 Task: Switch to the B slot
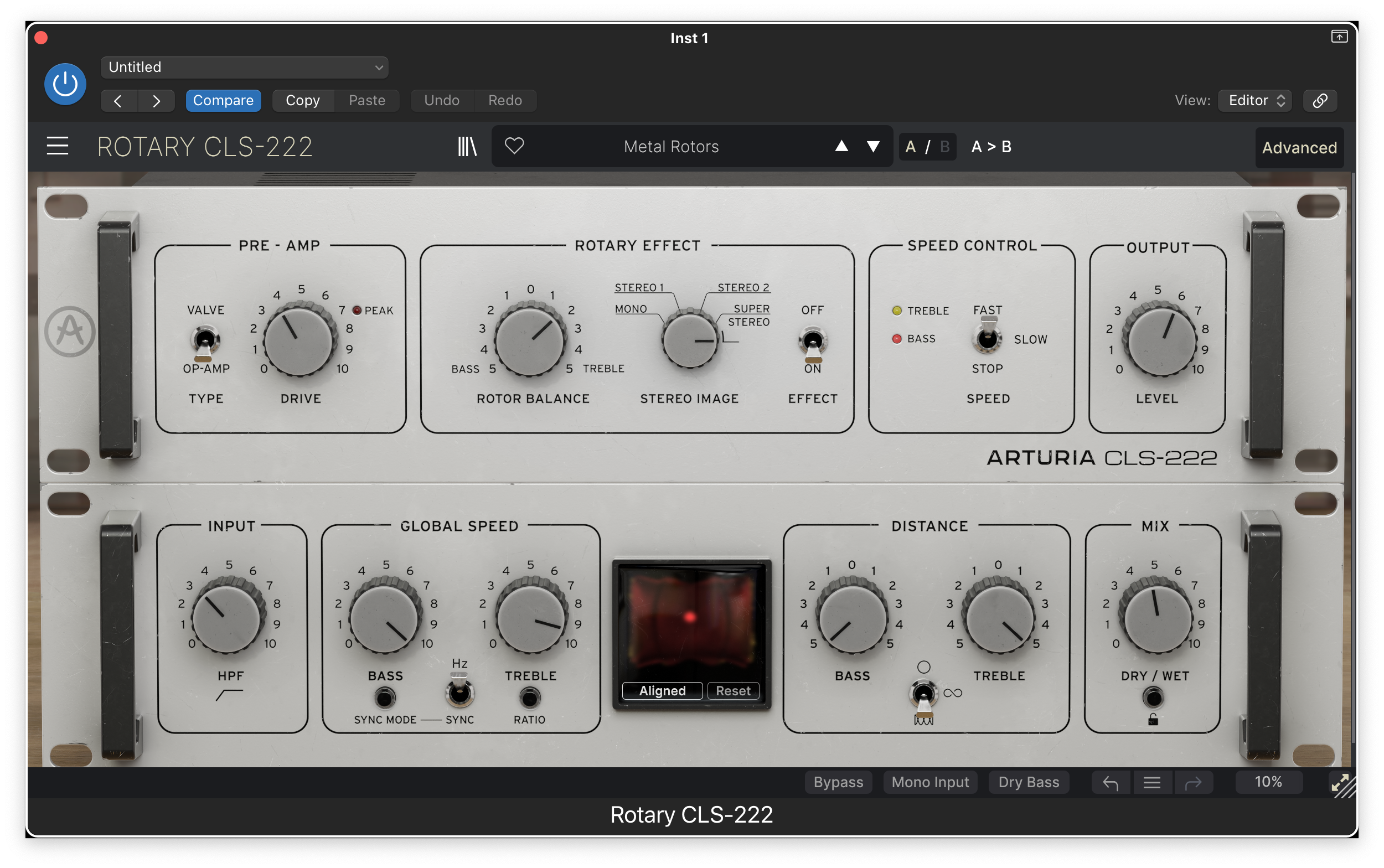(x=945, y=147)
